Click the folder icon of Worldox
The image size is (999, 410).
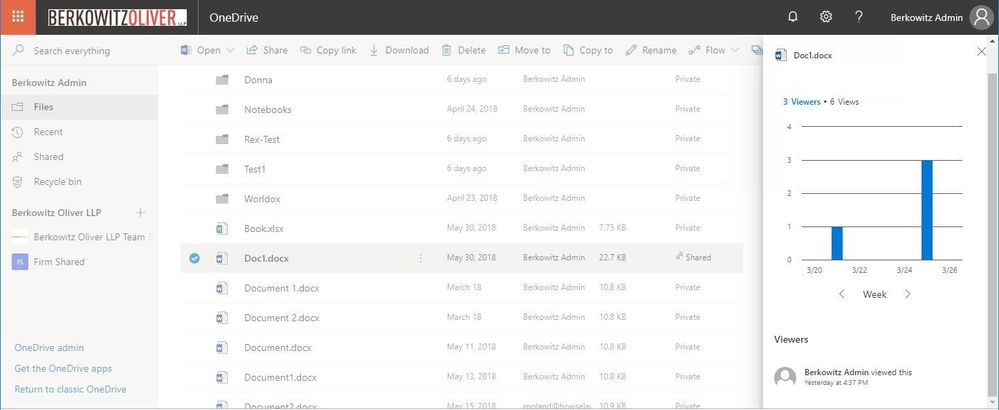222,199
